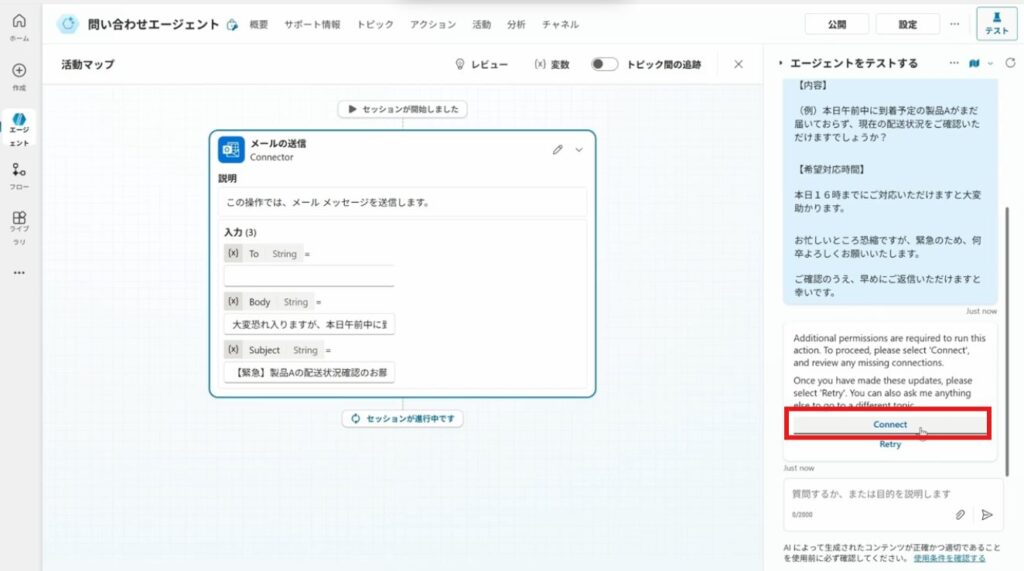The height and width of the screenshot is (571, 1024).
Task: Collapse the メールの送信 card chevron
Action: tap(578, 150)
